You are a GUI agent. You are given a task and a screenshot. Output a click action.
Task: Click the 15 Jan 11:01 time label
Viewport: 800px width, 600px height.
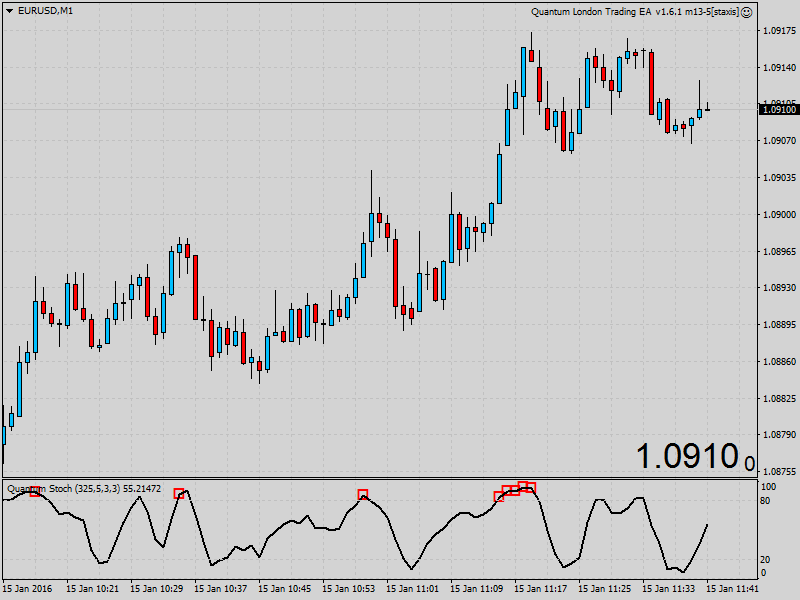click(412, 589)
